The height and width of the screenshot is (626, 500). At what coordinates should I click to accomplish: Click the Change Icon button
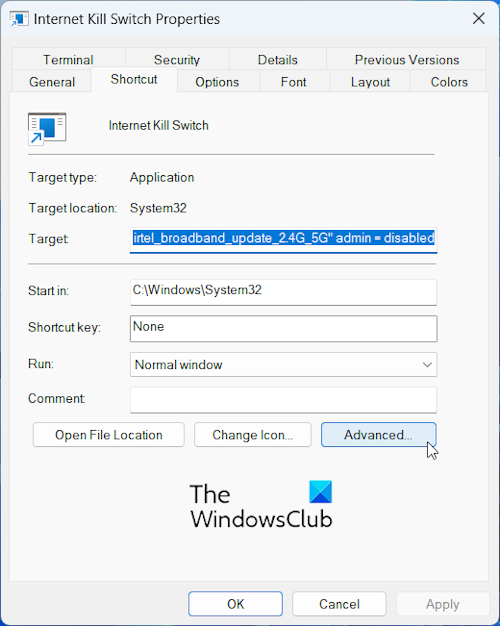[x=252, y=435]
